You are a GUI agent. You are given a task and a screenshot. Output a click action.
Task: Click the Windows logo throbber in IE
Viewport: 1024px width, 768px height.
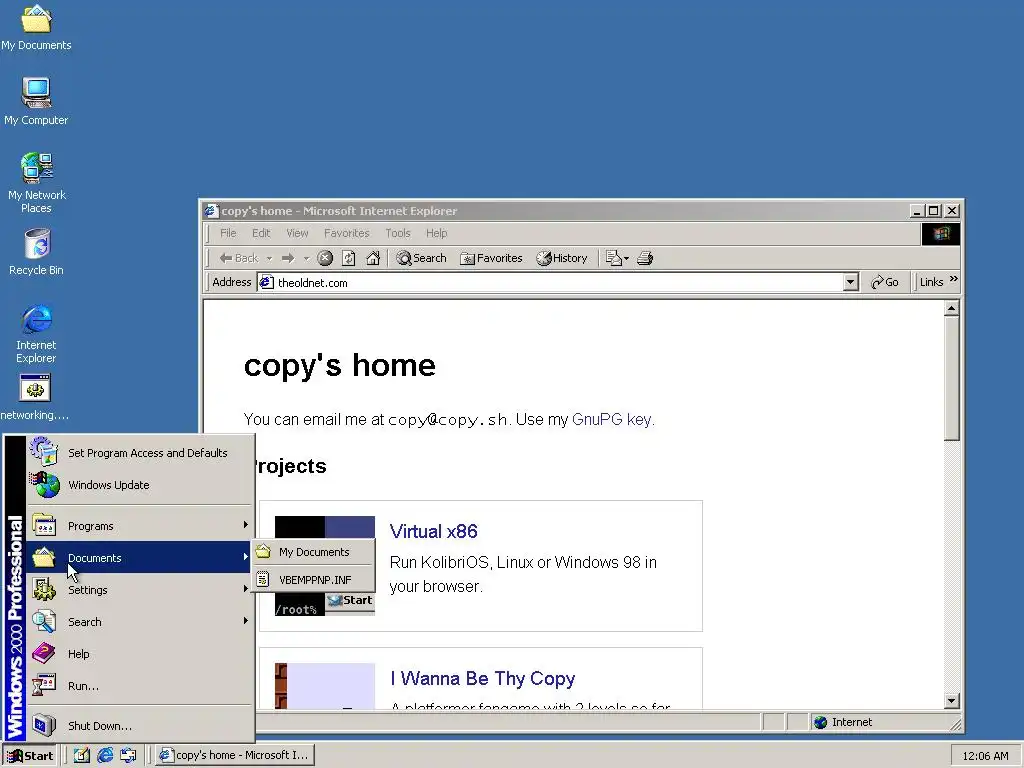tap(940, 234)
